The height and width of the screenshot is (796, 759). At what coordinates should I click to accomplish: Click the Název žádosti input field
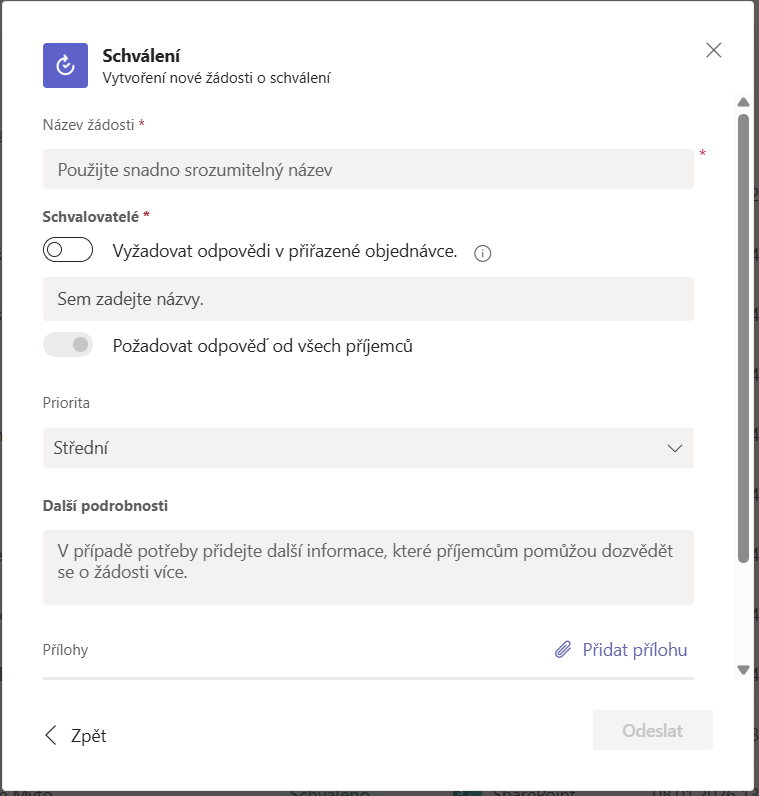367,170
